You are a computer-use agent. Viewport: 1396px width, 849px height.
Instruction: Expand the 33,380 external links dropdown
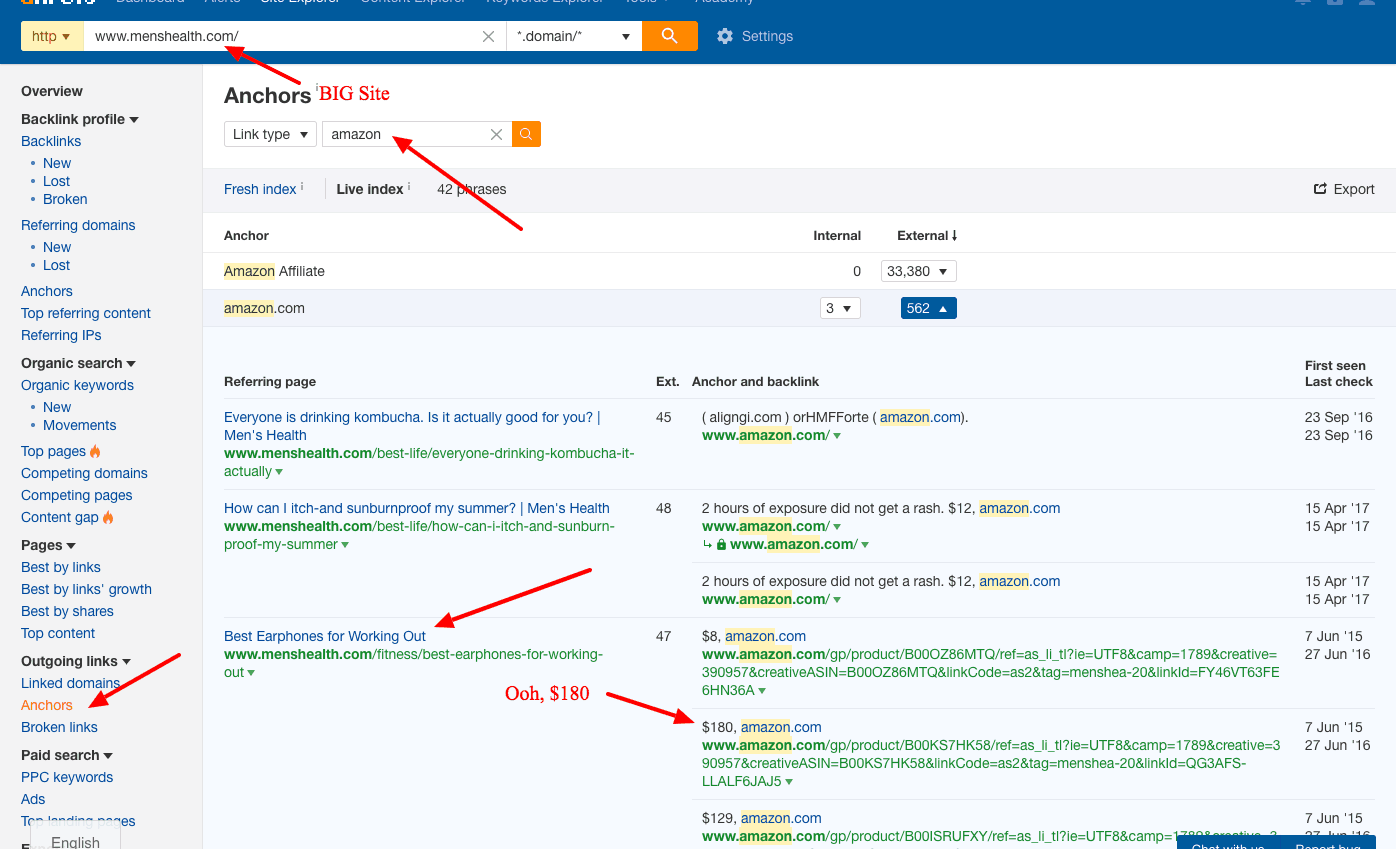coord(918,271)
